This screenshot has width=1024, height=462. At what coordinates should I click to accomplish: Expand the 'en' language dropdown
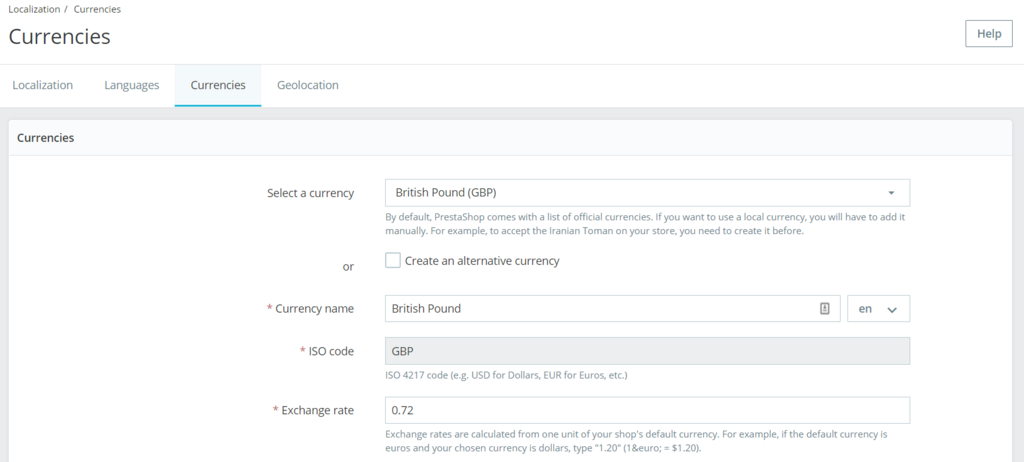(878, 309)
